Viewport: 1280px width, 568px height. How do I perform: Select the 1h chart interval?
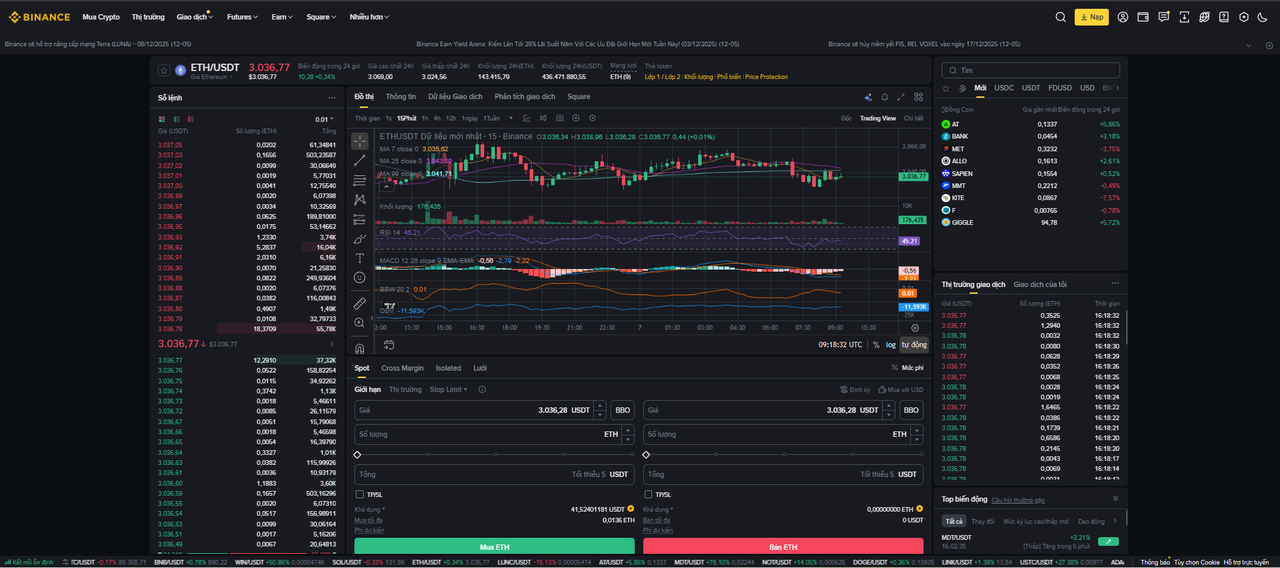(425, 118)
